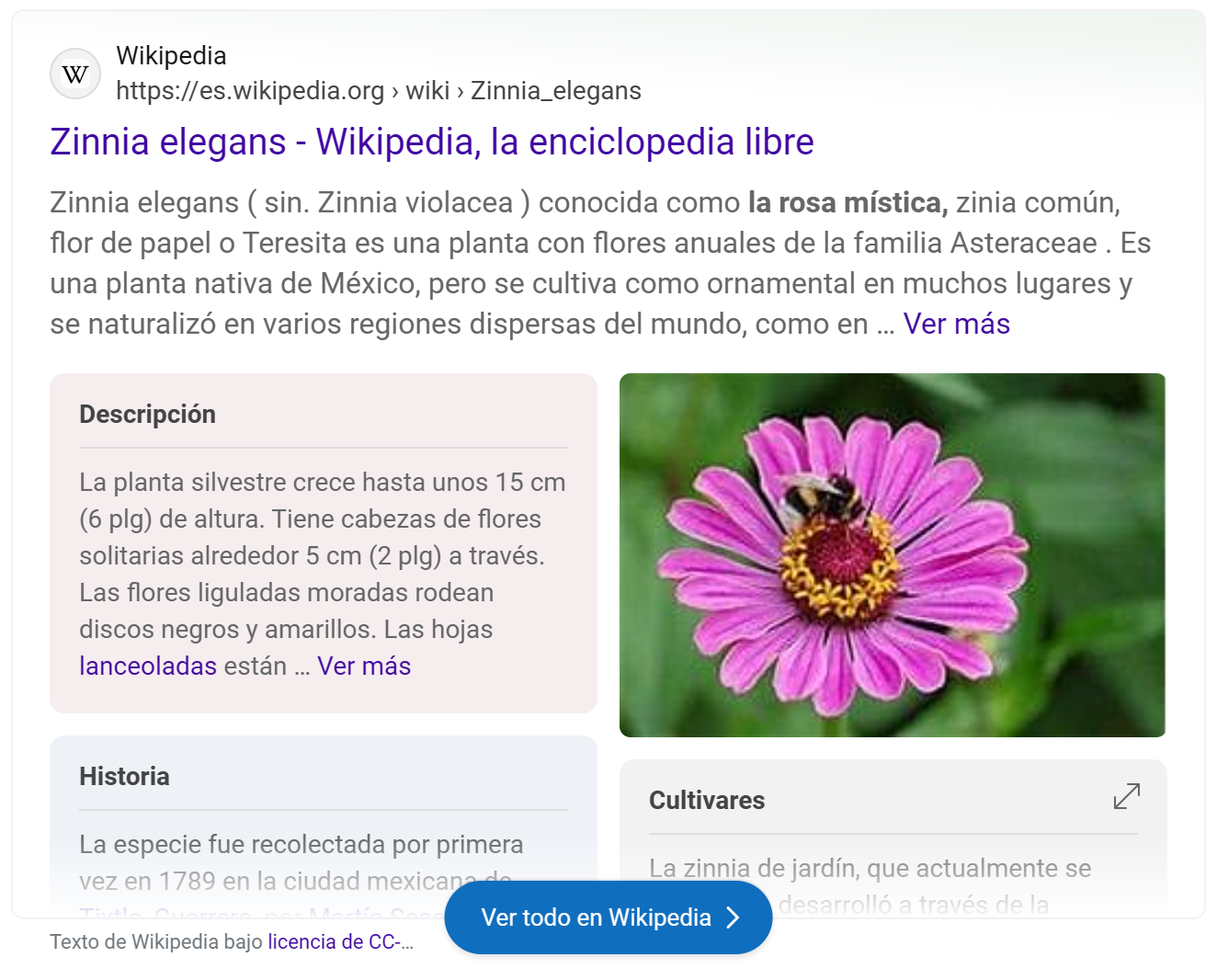Viewport: 1217px width, 980px height.
Task: Click 'Ver más' after the main snippet
Action: [956, 324]
